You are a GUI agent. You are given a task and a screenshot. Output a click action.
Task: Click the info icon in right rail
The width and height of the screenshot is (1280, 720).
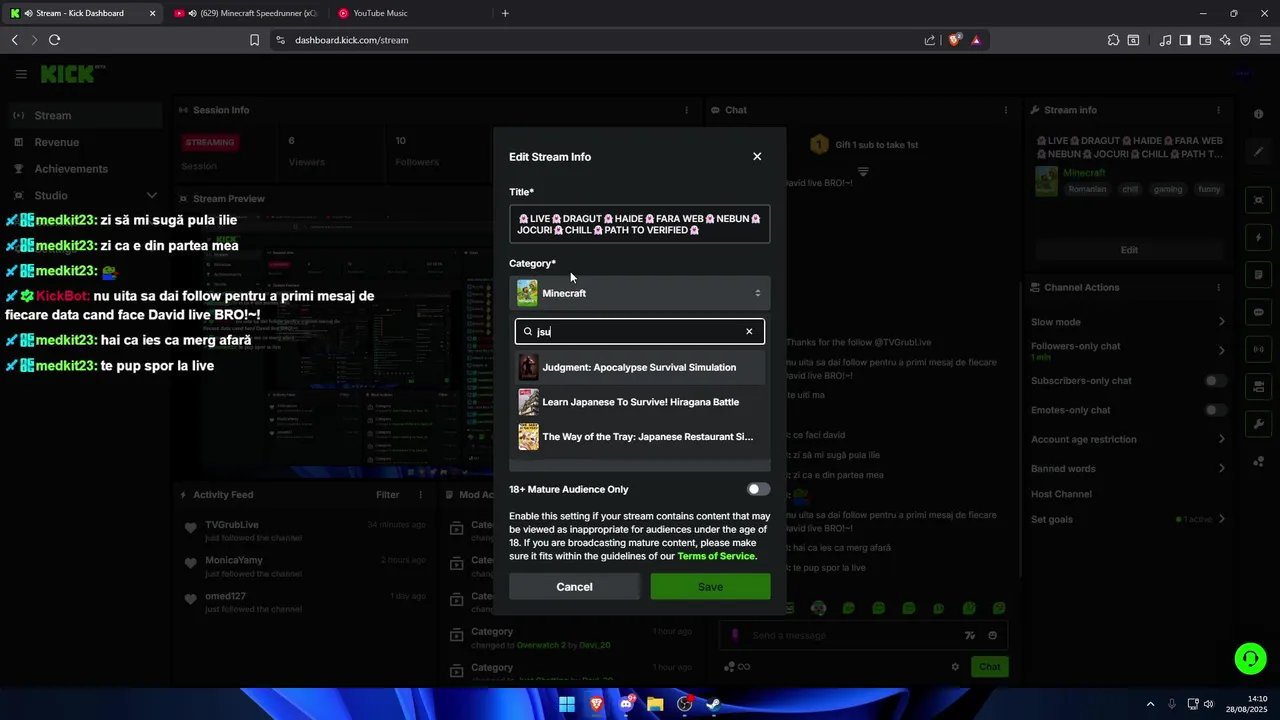tap(1259, 114)
